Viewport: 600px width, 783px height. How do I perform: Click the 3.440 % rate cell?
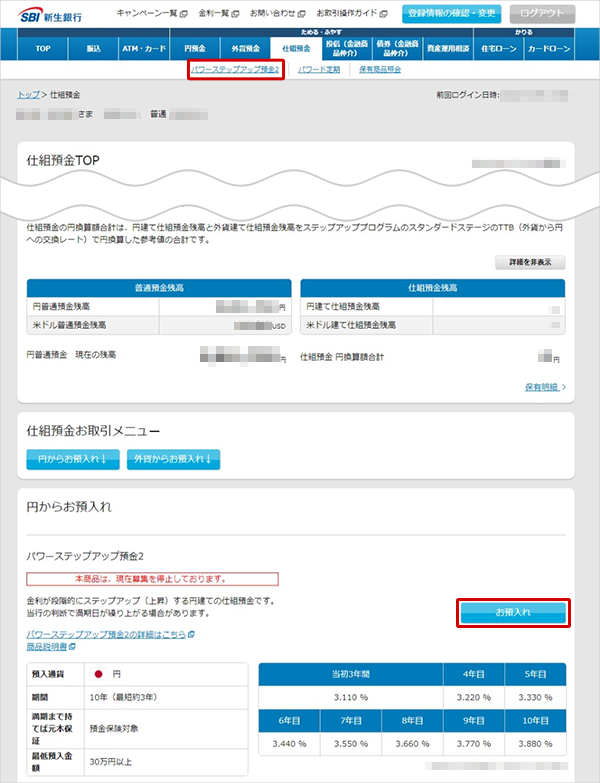(290, 744)
